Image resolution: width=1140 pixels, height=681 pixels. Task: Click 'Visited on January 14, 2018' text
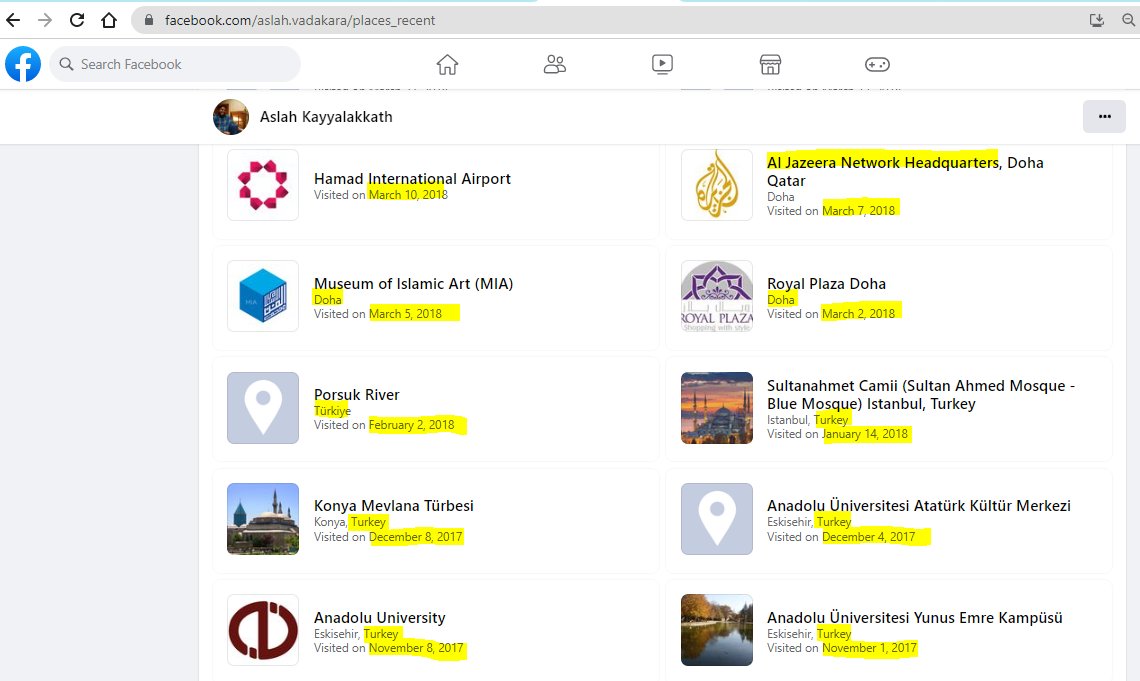[x=838, y=434]
